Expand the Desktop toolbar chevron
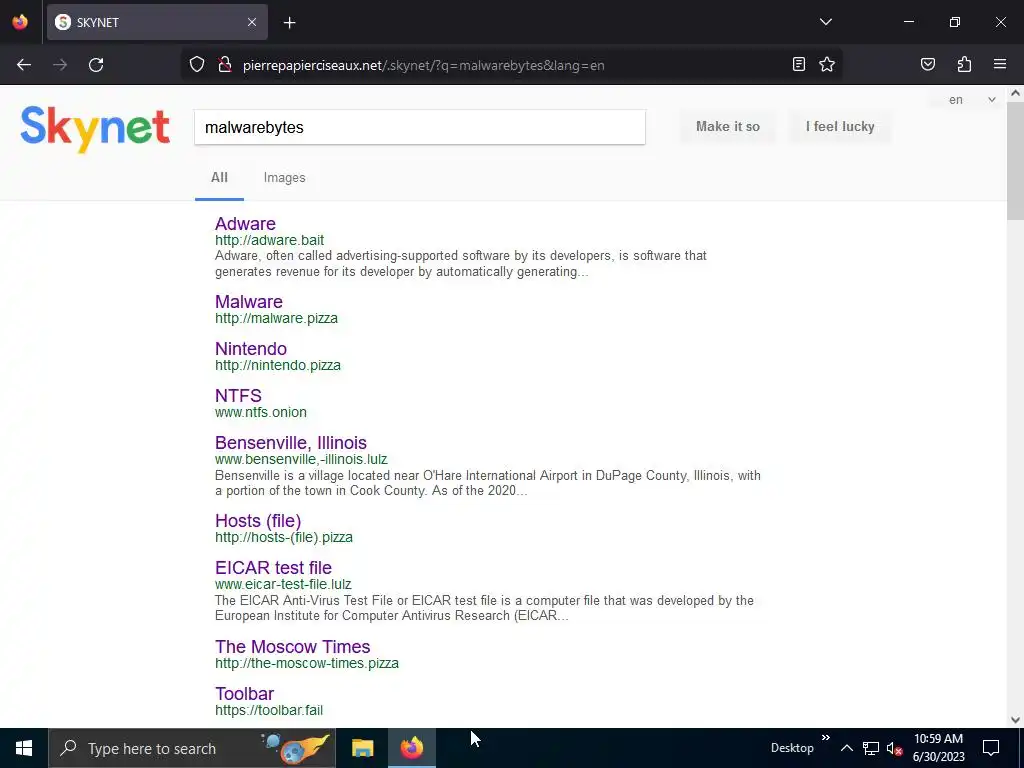The width and height of the screenshot is (1024, 768). tap(825, 737)
